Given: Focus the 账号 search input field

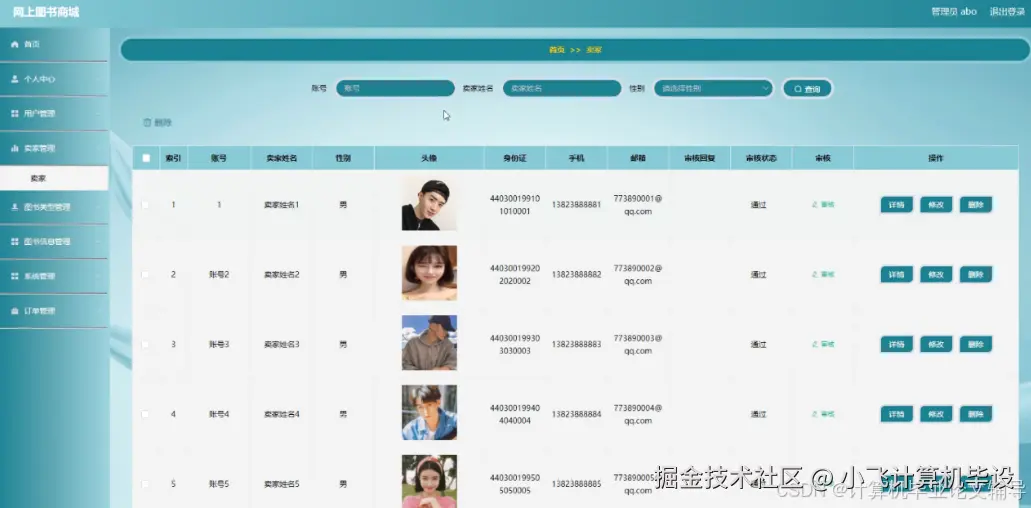Looking at the screenshot, I should coord(395,88).
